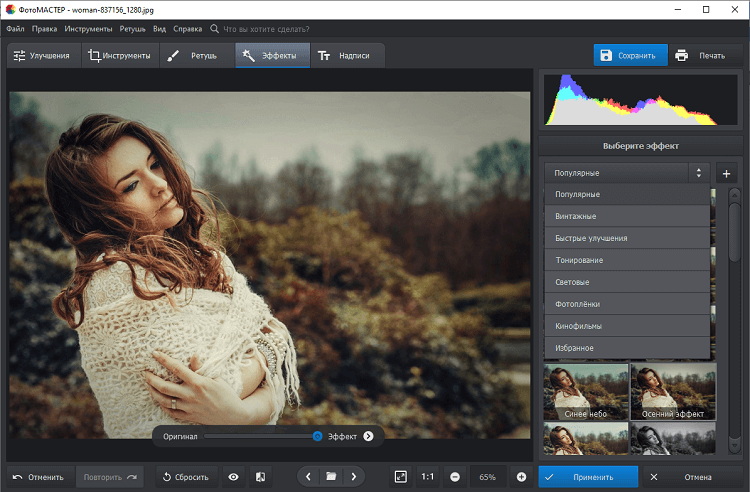Image resolution: width=750 pixels, height=492 pixels.
Task: Go to the next photo arrow
Action: [353, 477]
